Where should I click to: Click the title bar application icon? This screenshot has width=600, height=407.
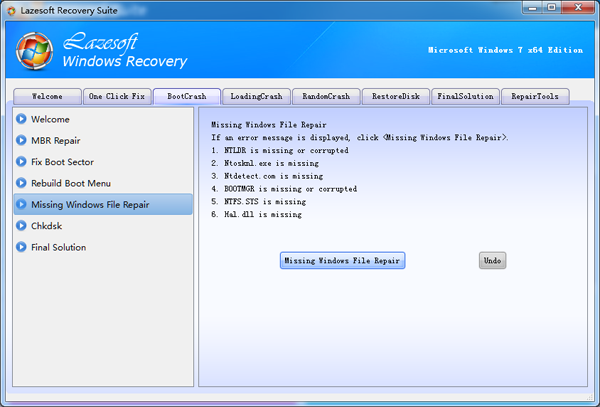point(11,11)
